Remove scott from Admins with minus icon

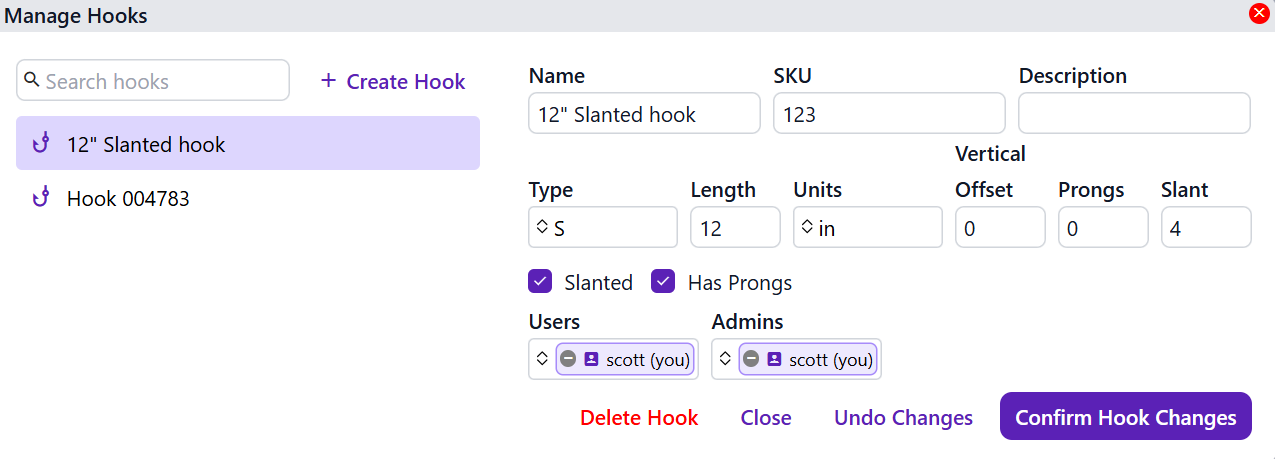click(751, 359)
